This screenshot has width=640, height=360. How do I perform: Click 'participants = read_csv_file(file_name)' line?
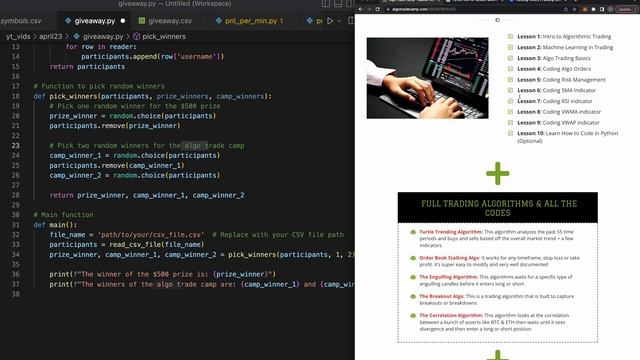pyautogui.click(x=127, y=244)
